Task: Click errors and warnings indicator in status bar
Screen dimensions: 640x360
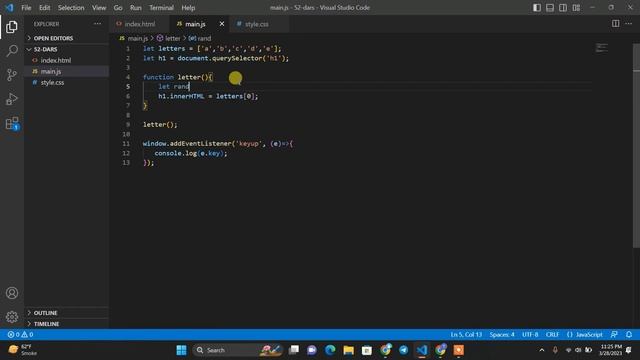Action: pos(20,334)
